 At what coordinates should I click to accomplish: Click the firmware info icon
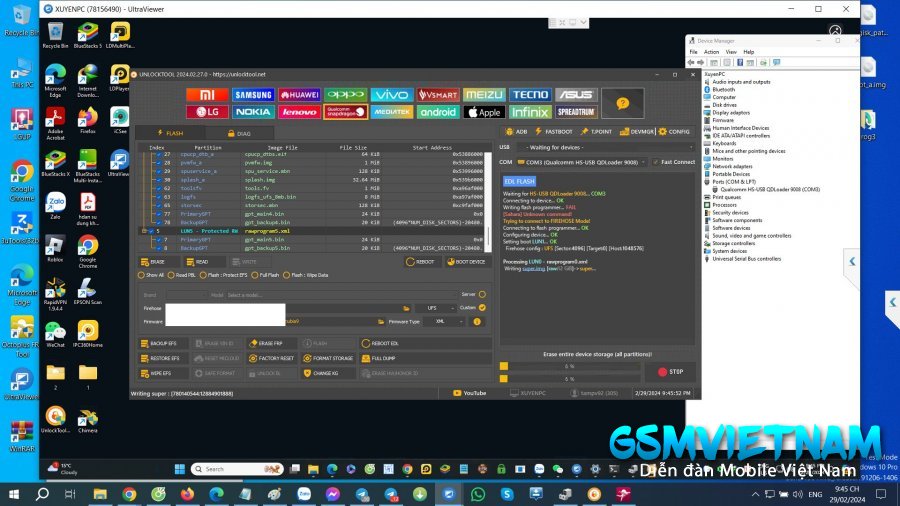coord(477,322)
